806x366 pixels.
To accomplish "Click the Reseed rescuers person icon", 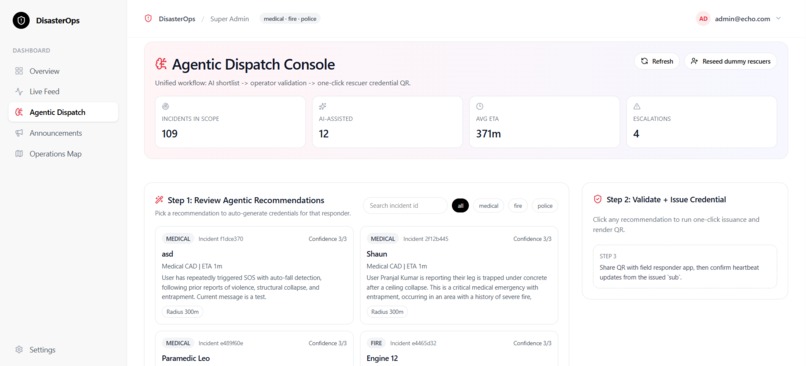I will pos(694,61).
